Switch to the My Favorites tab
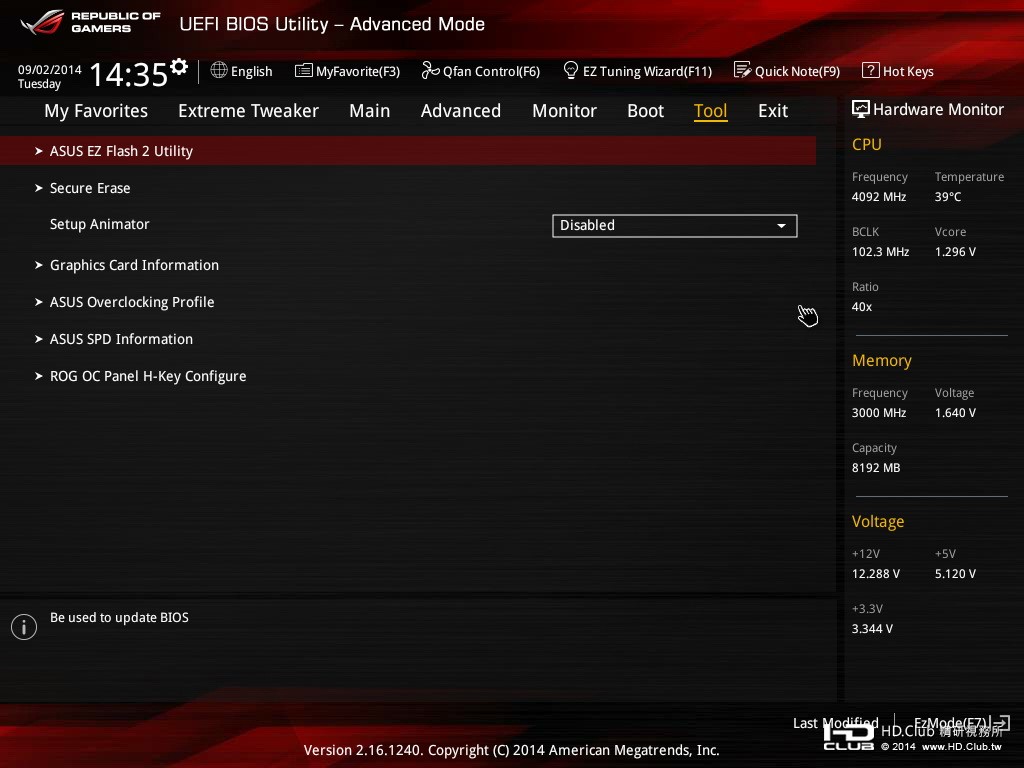Screen dimensions: 1024x768 (96, 111)
